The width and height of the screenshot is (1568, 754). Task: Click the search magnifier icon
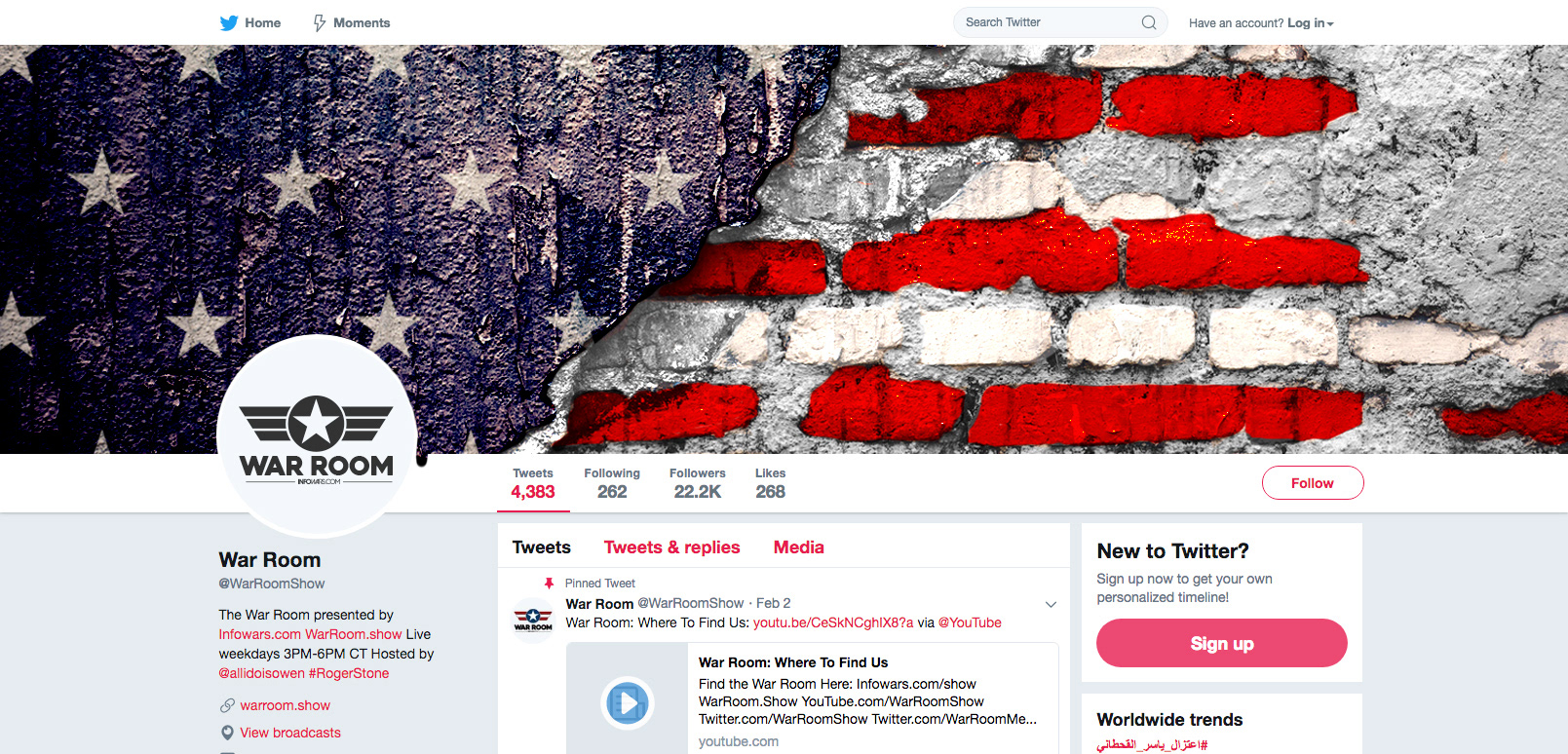pos(1149,22)
